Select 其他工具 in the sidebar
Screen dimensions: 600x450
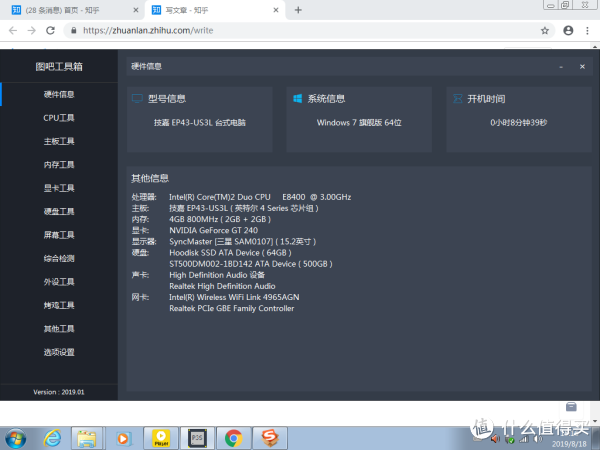click(x=59, y=328)
